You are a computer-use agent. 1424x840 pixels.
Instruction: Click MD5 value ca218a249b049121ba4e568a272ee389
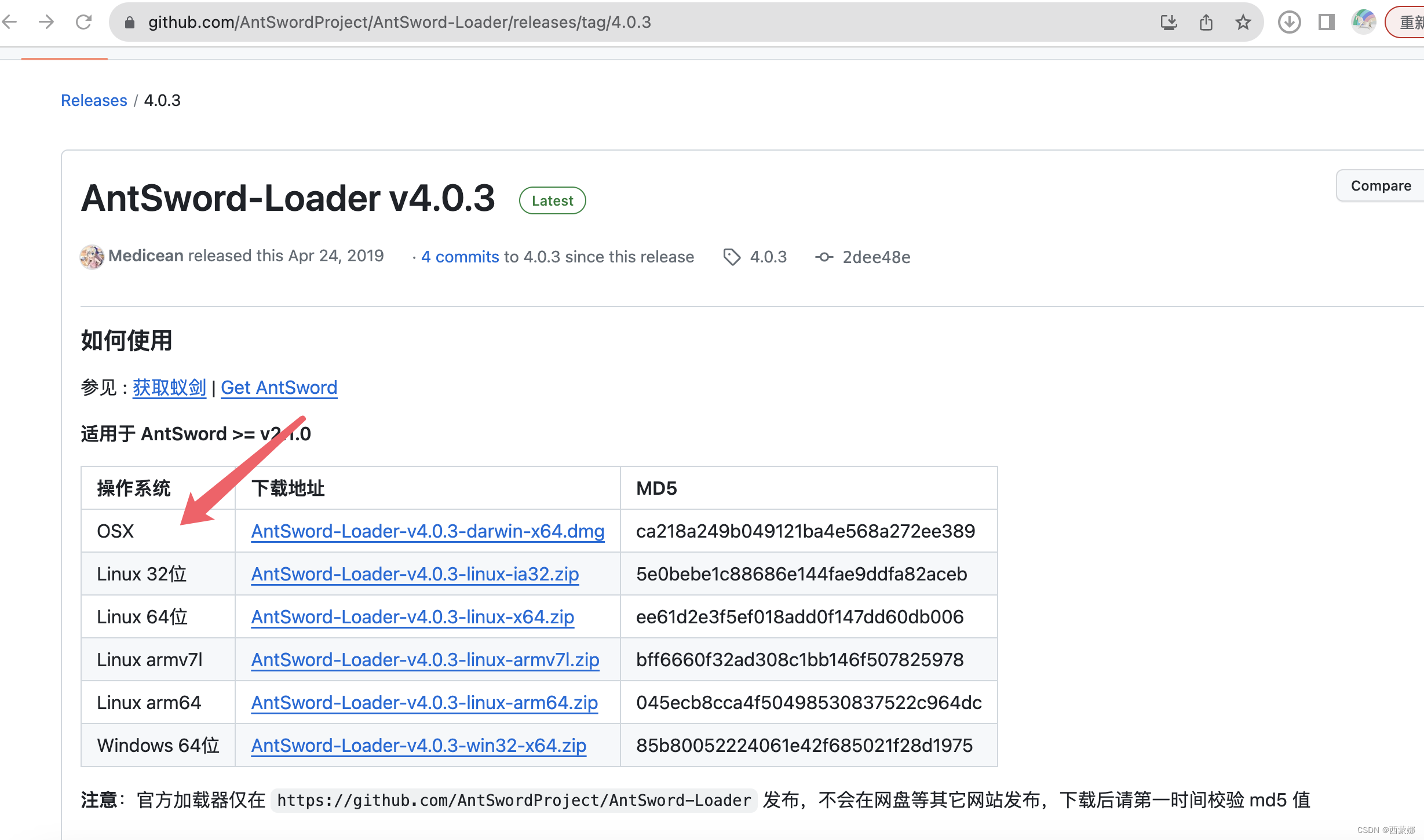[x=805, y=531]
